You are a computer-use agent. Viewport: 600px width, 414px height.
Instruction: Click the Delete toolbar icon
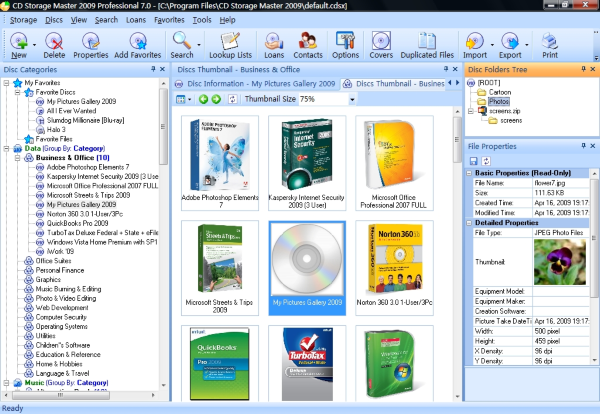(x=55, y=44)
